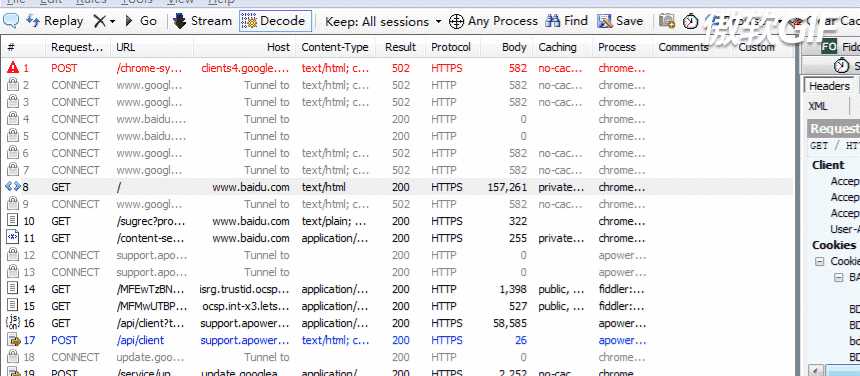Sort by the Content-Type column header
Screen dimensions: 860x376
335,47
